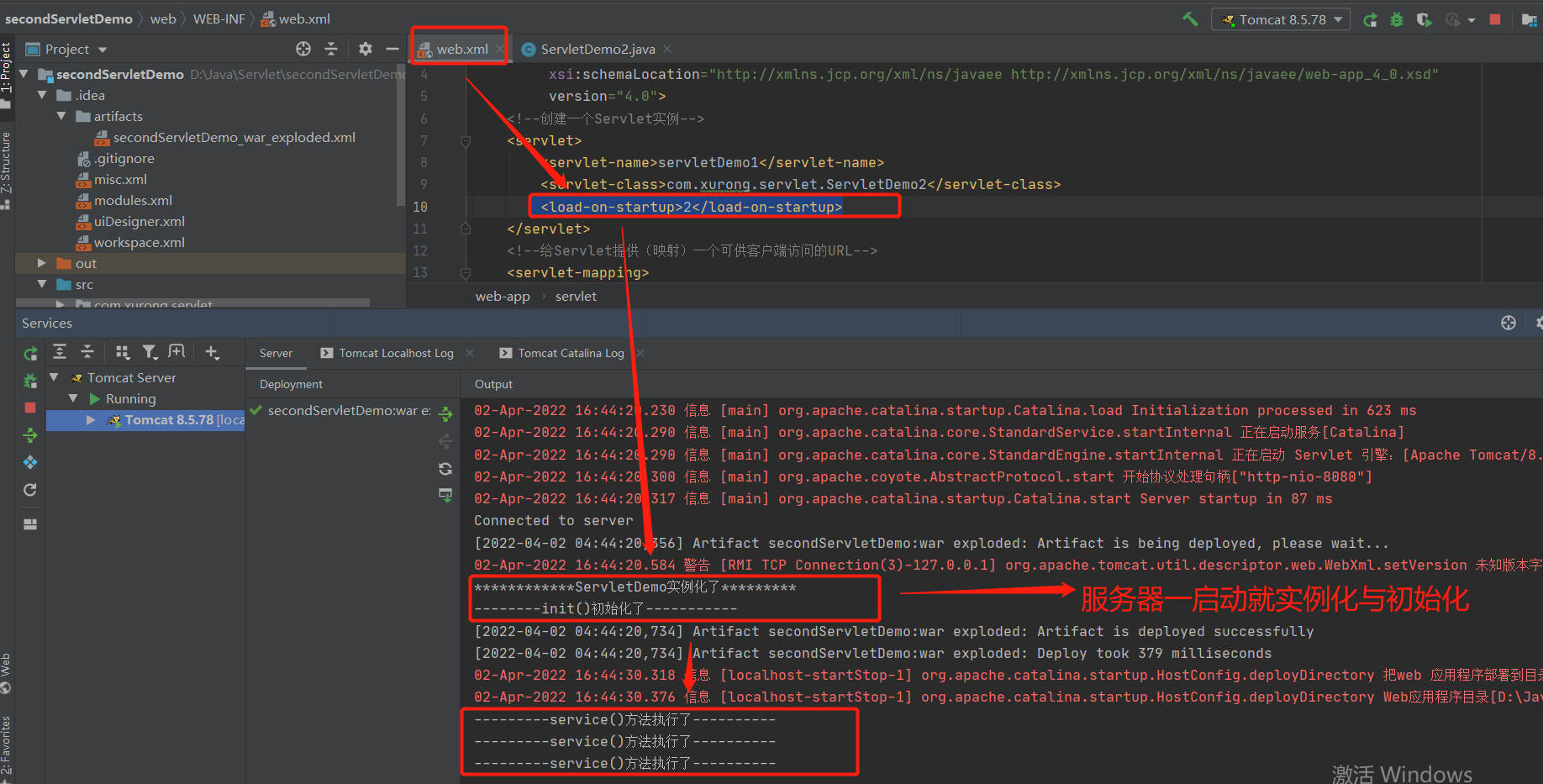Click the Build Project hammer icon

(x=1190, y=18)
